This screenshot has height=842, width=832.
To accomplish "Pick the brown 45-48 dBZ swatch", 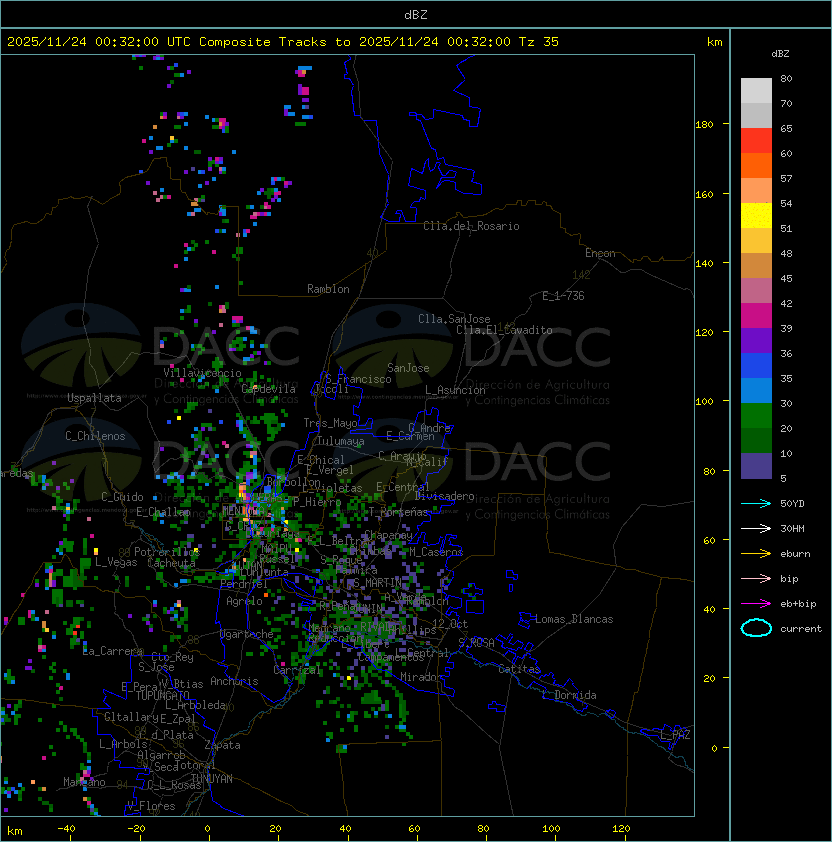I will 756,266.
